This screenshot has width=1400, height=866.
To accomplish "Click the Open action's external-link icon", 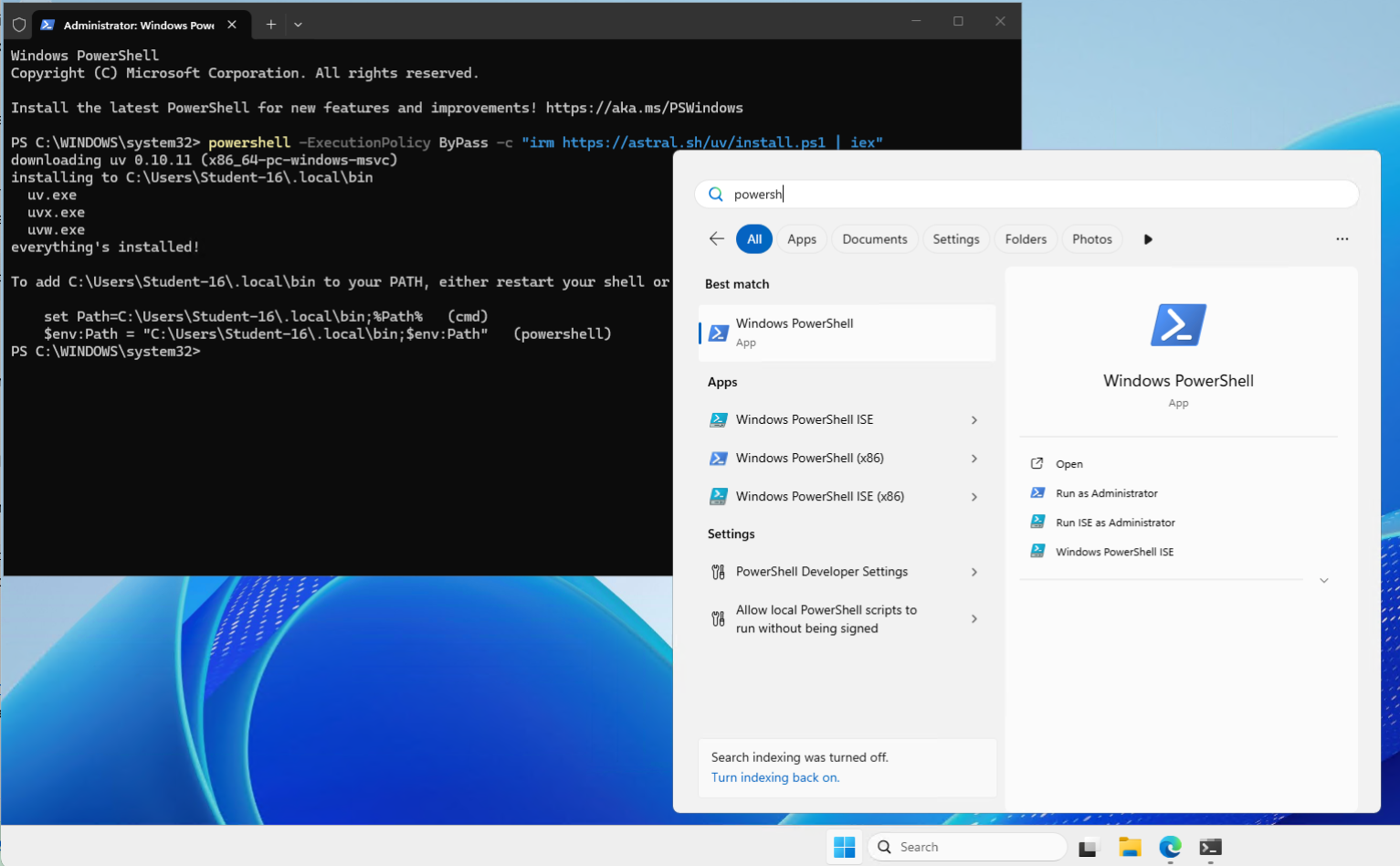I will [x=1037, y=464].
